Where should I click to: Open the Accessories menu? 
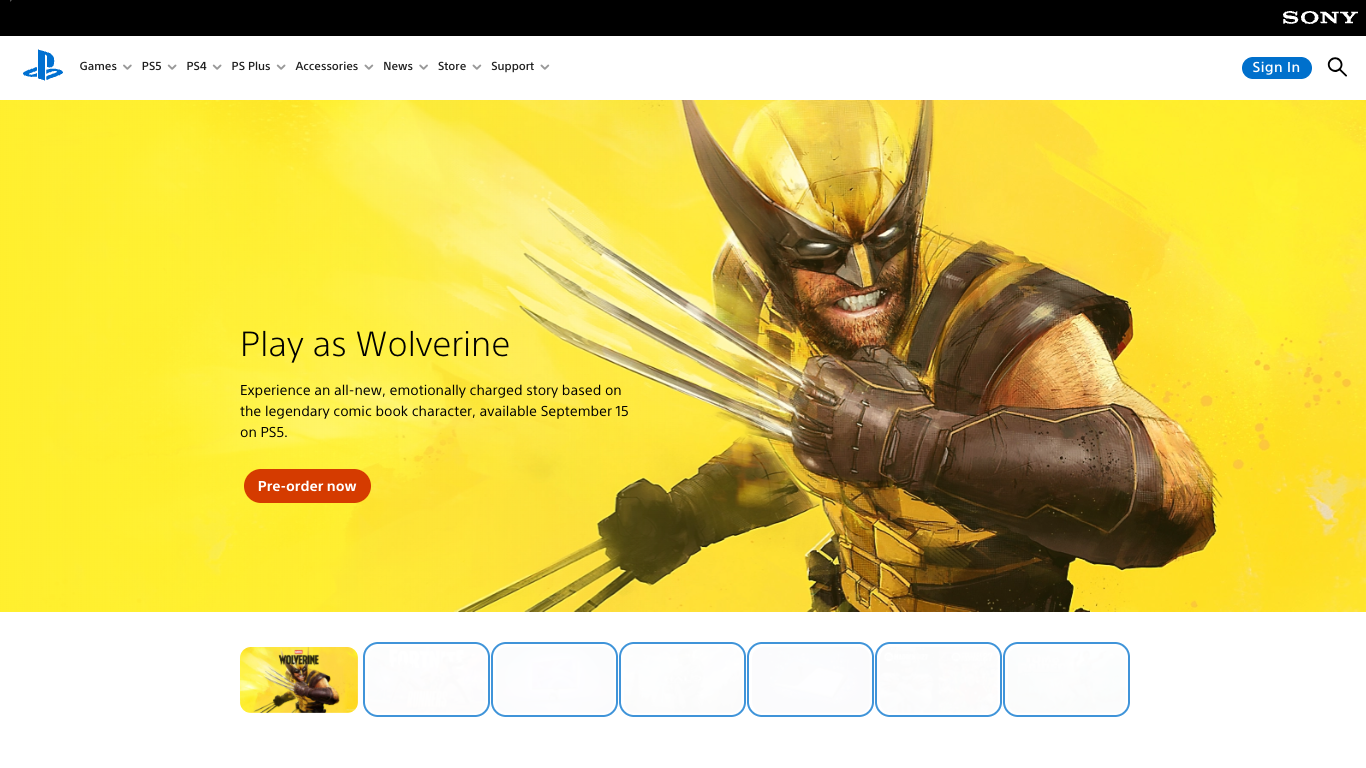pyautogui.click(x=334, y=66)
